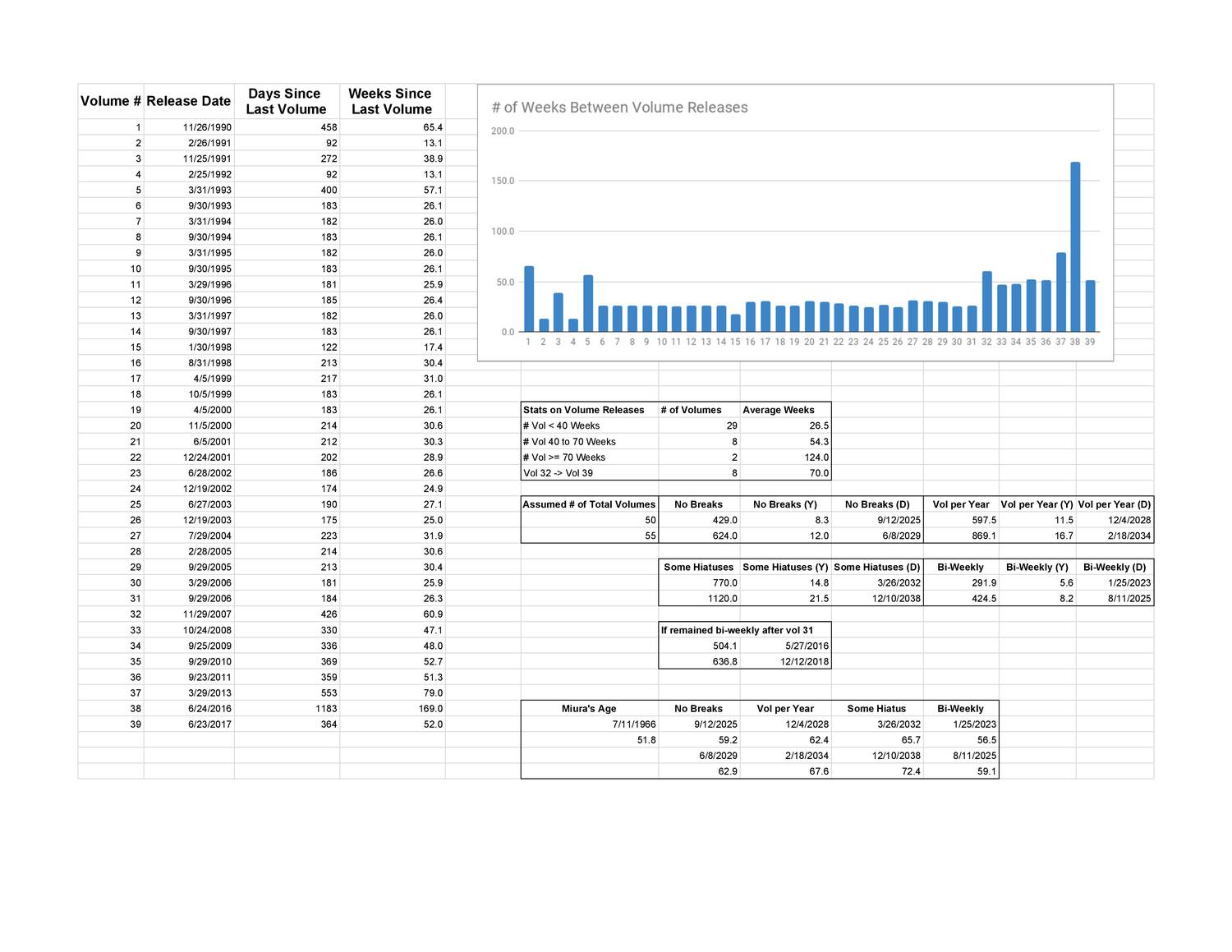Click the chart bar for volume 37
1232x952 pixels.
pos(1060,292)
